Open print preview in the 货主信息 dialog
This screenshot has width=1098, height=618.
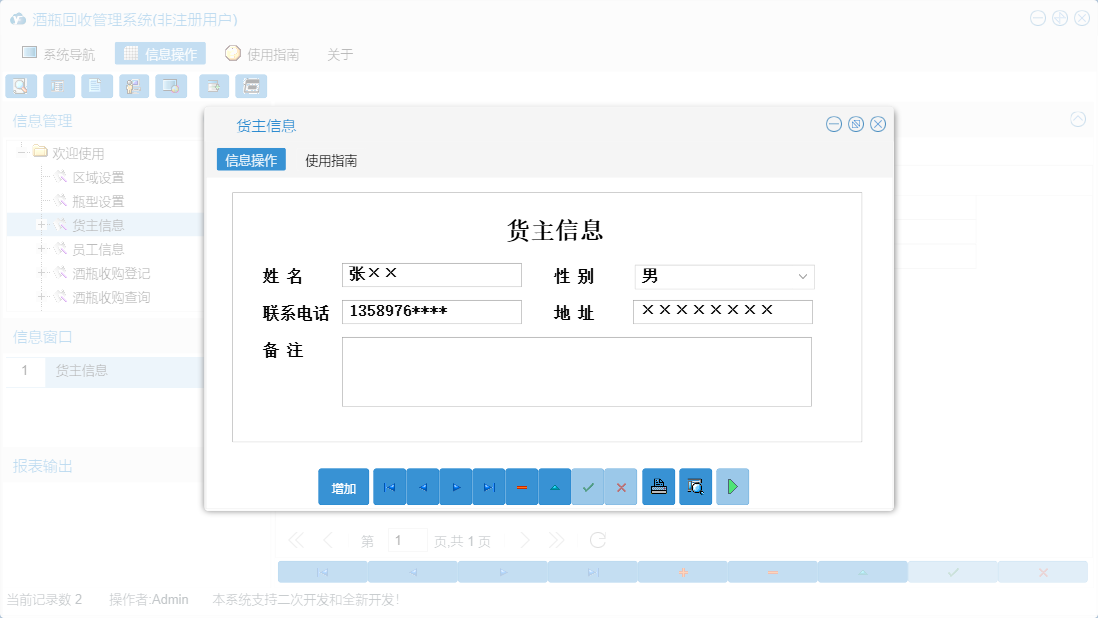click(x=695, y=487)
